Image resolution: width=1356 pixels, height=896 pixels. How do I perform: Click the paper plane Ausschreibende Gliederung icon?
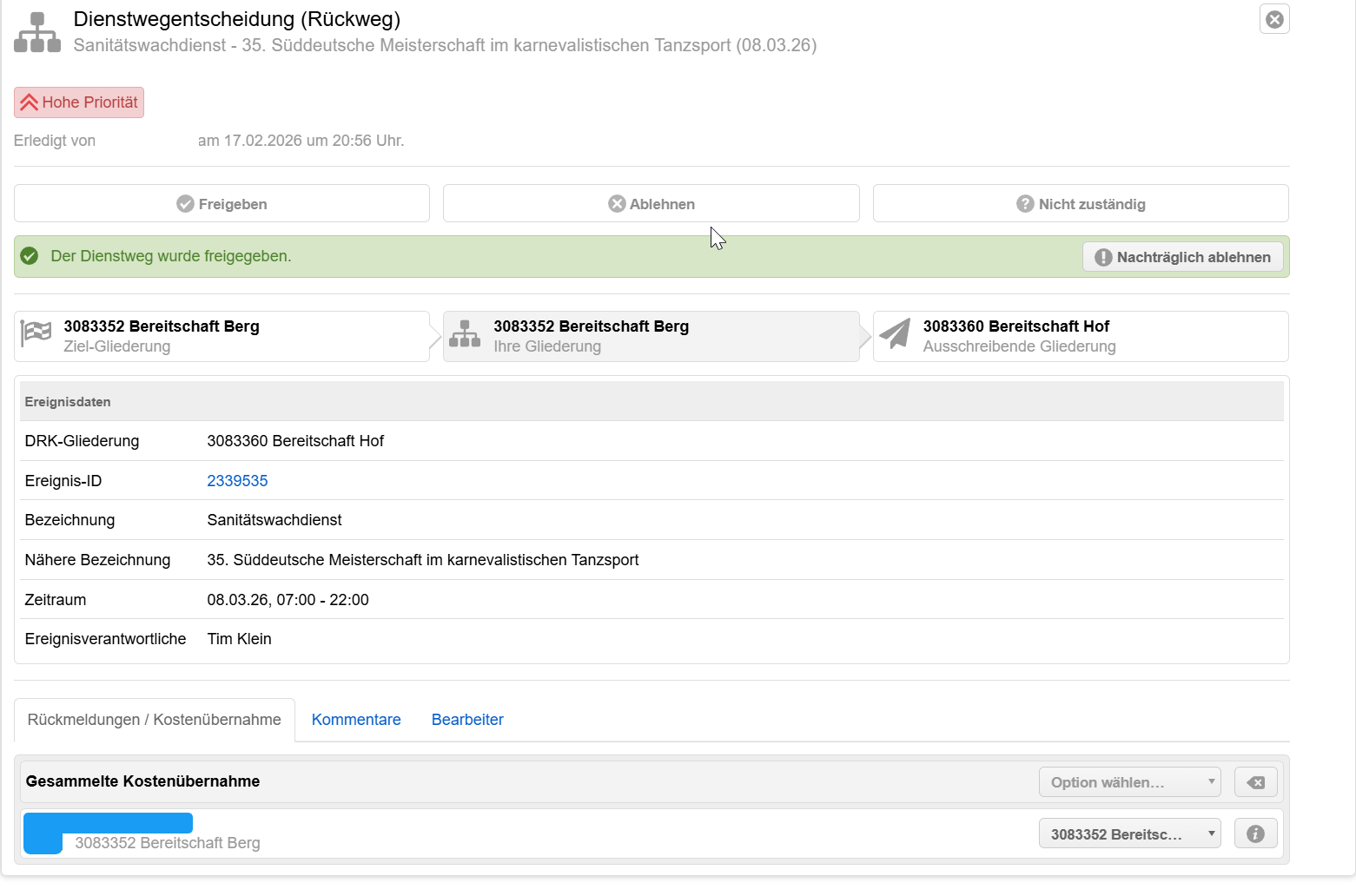point(895,334)
